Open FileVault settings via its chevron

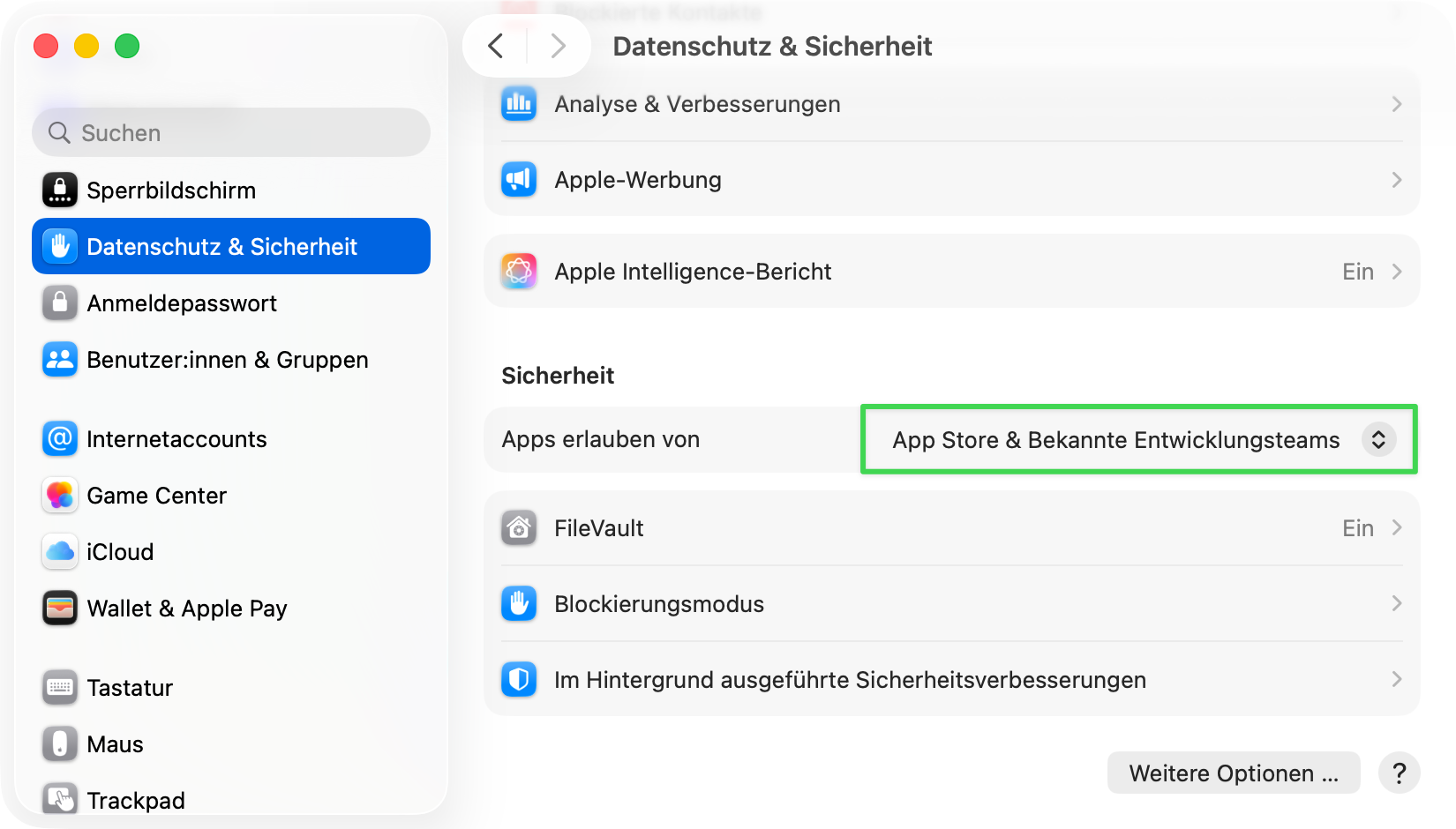pyautogui.click(x=1396, y=528)
